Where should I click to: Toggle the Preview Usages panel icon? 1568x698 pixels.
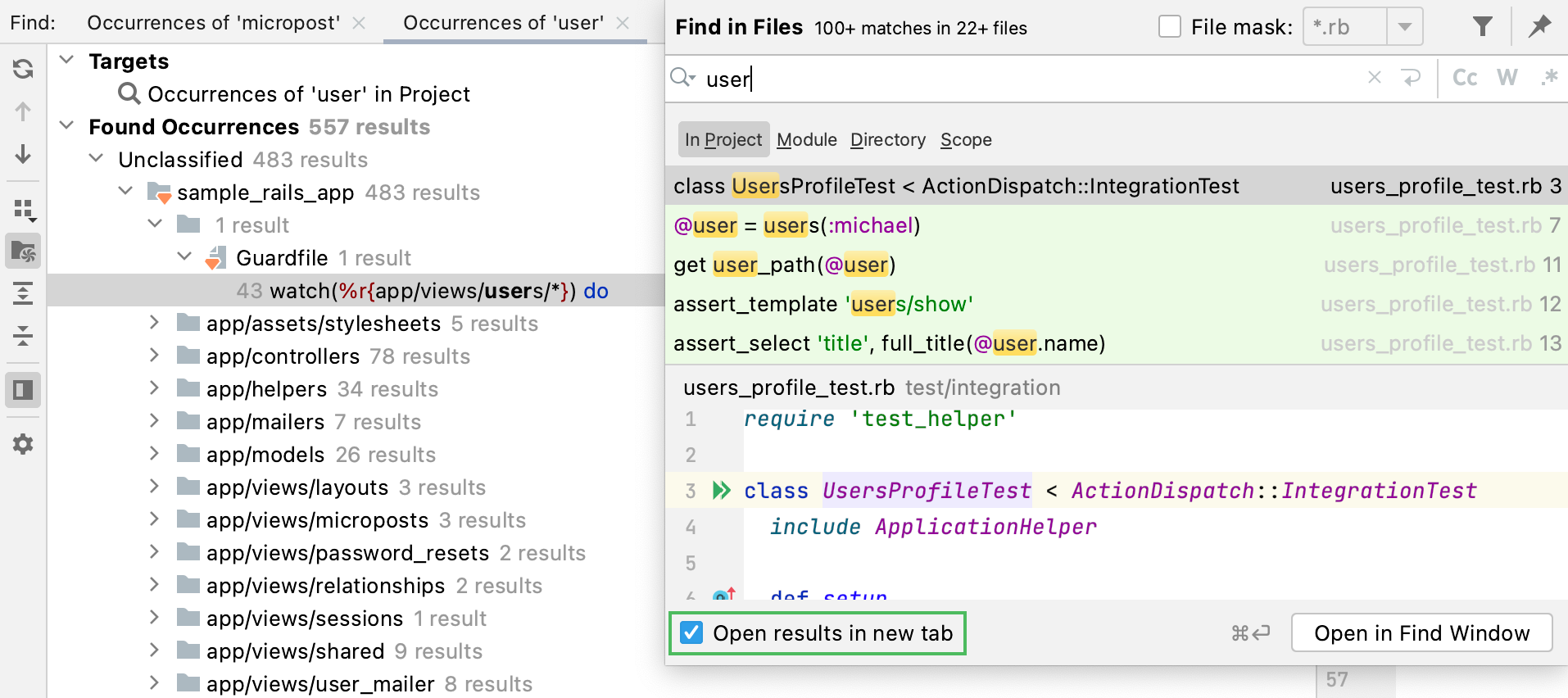[23, 390]
